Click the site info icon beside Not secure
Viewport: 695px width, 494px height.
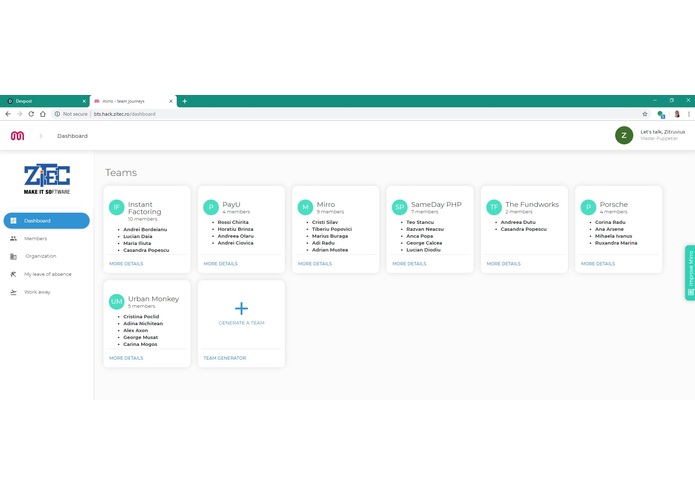[57, 114]
